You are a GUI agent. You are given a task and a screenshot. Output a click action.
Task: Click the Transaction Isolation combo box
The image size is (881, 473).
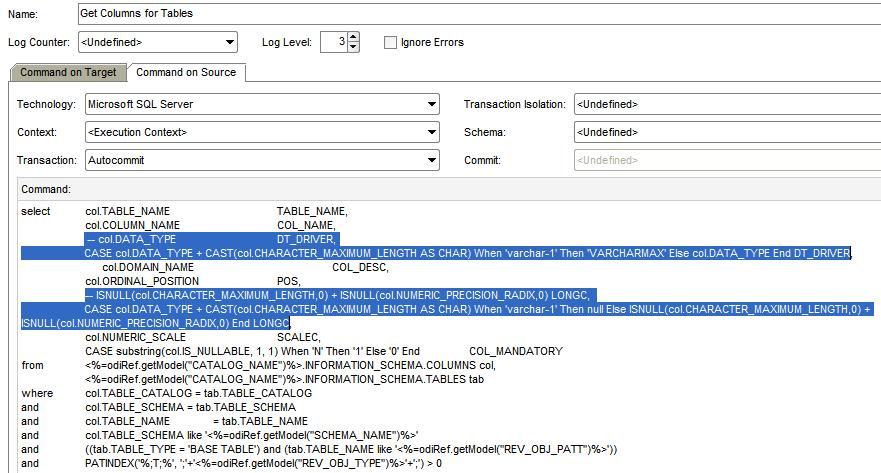728,104
